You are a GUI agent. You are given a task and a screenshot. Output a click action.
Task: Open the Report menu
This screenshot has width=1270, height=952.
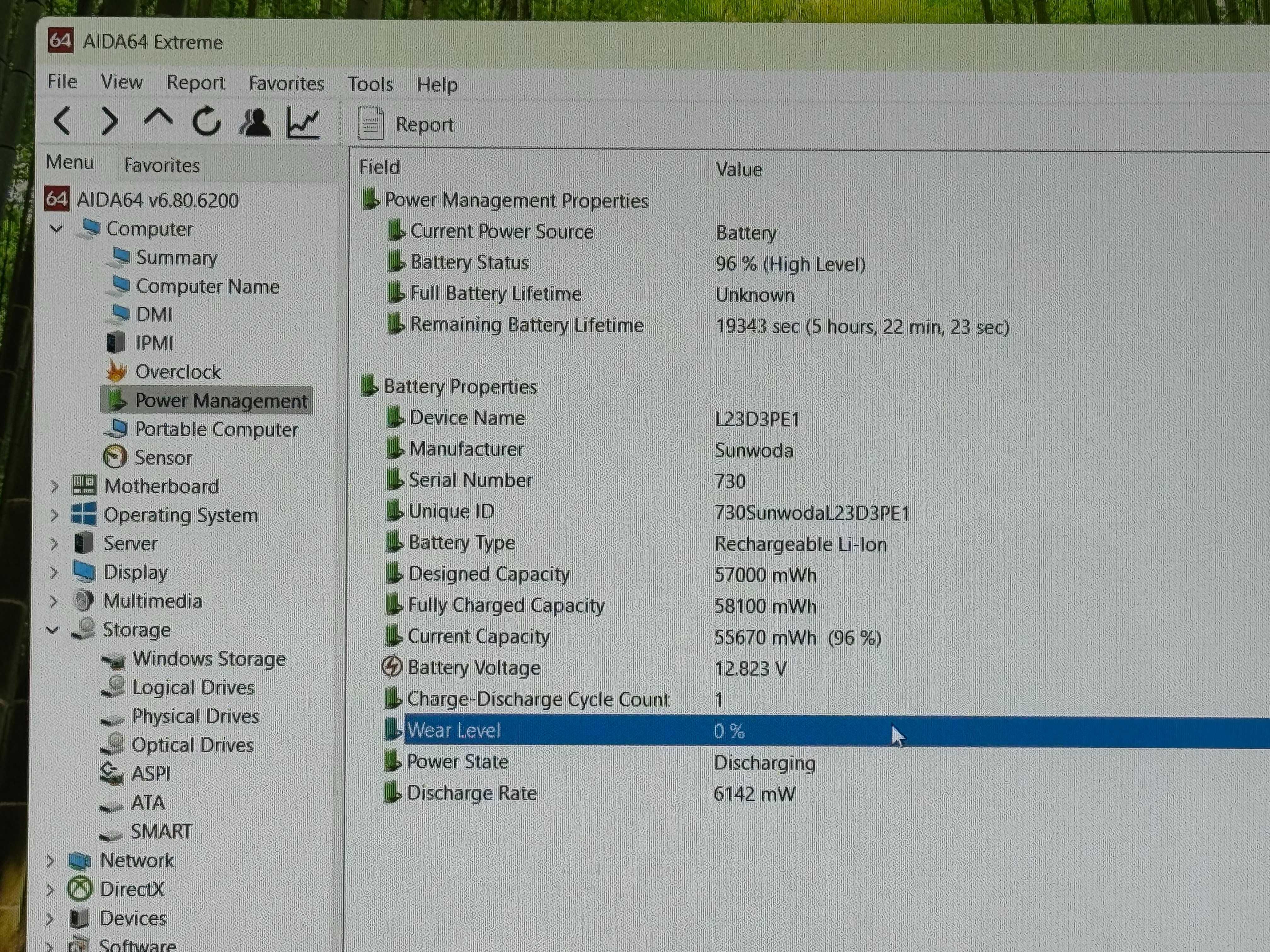coord(196,83)
